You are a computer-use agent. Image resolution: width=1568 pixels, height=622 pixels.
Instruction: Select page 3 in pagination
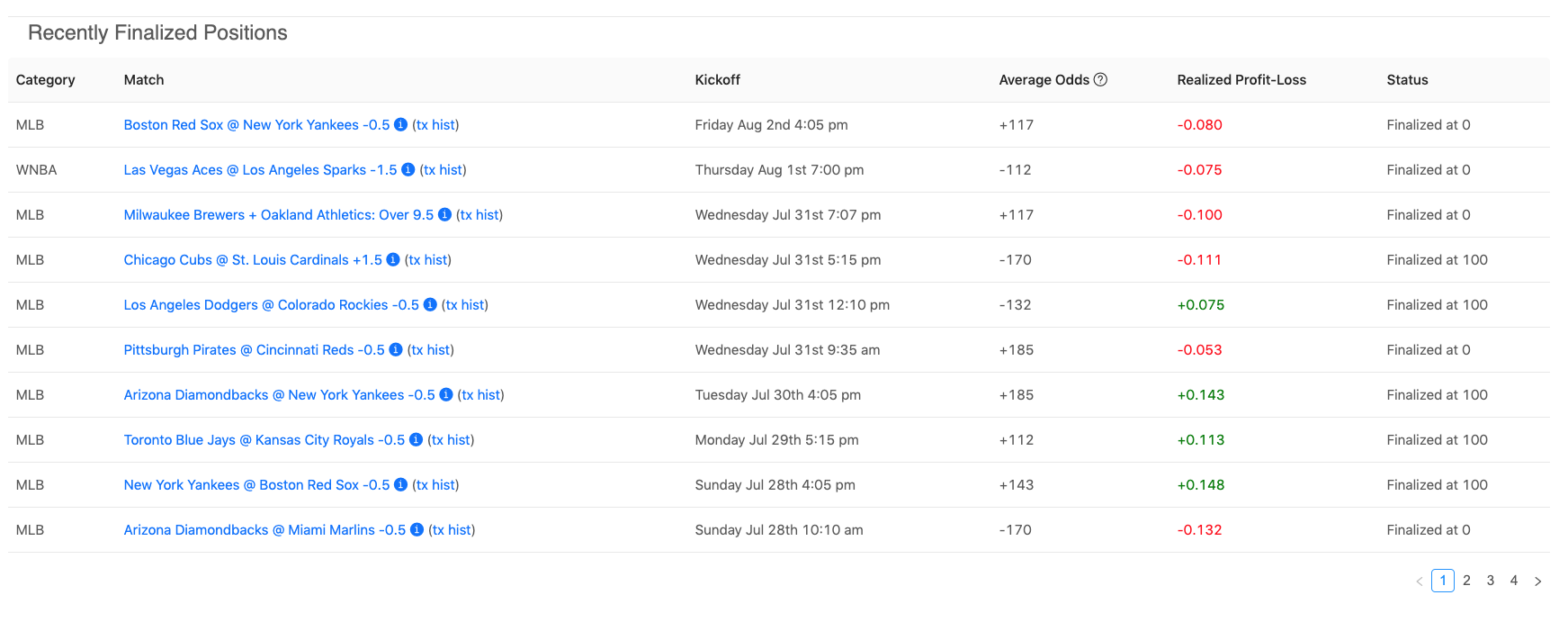pos(1491,581)
